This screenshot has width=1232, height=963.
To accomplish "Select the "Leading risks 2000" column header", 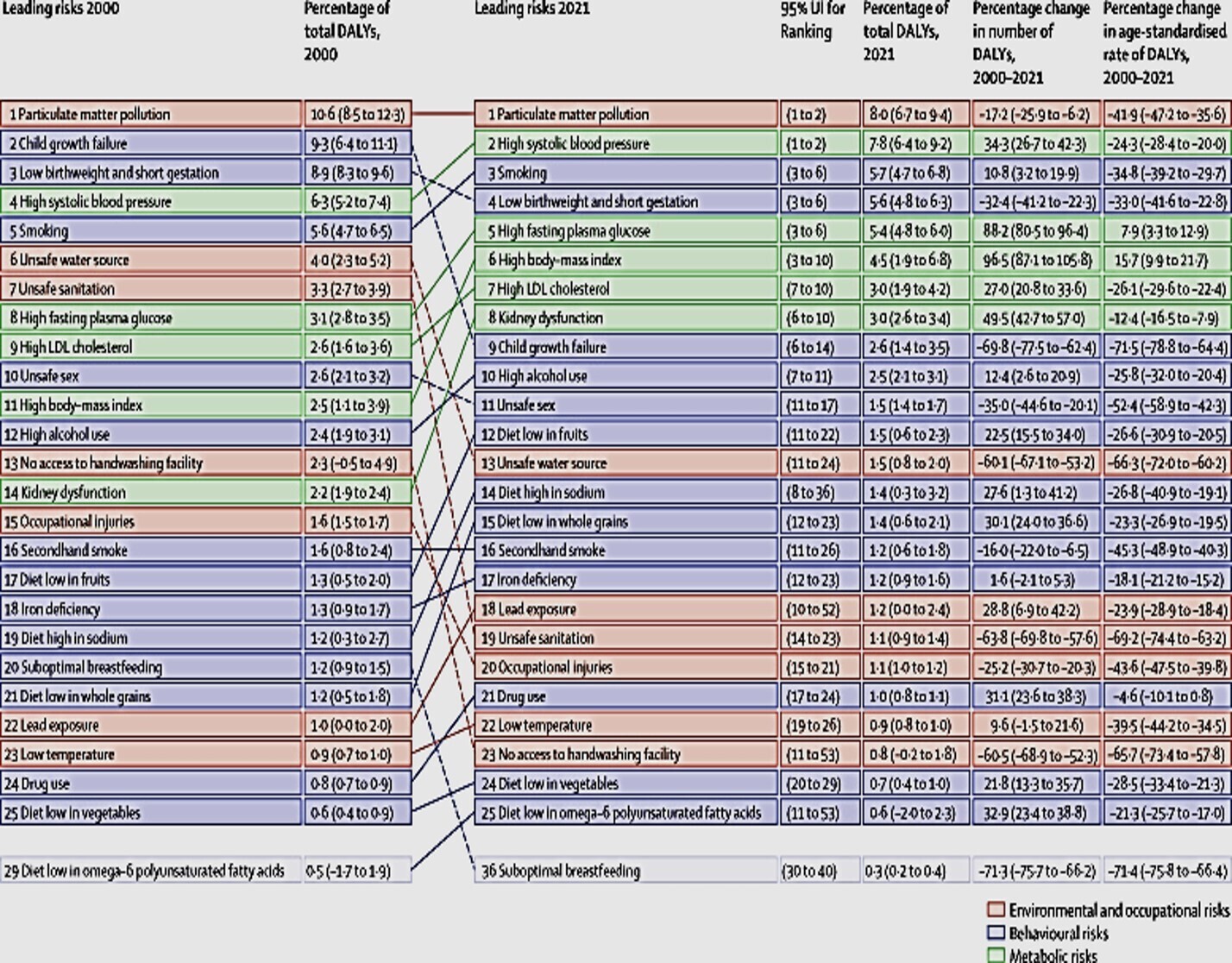I will click(60, 9).
